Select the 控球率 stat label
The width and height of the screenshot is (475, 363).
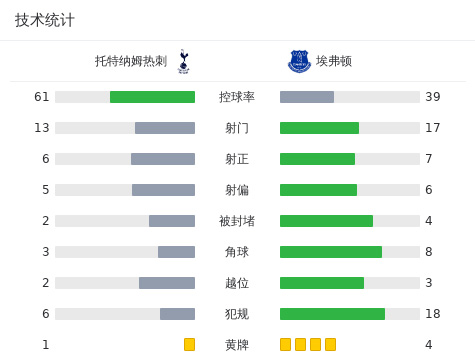click(x=237, y=97)
